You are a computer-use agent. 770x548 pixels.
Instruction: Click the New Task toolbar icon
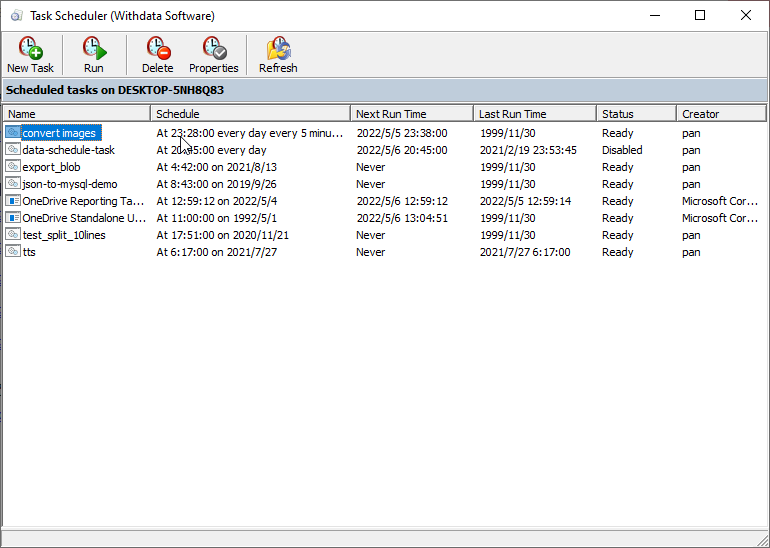[x=30, y=48]
